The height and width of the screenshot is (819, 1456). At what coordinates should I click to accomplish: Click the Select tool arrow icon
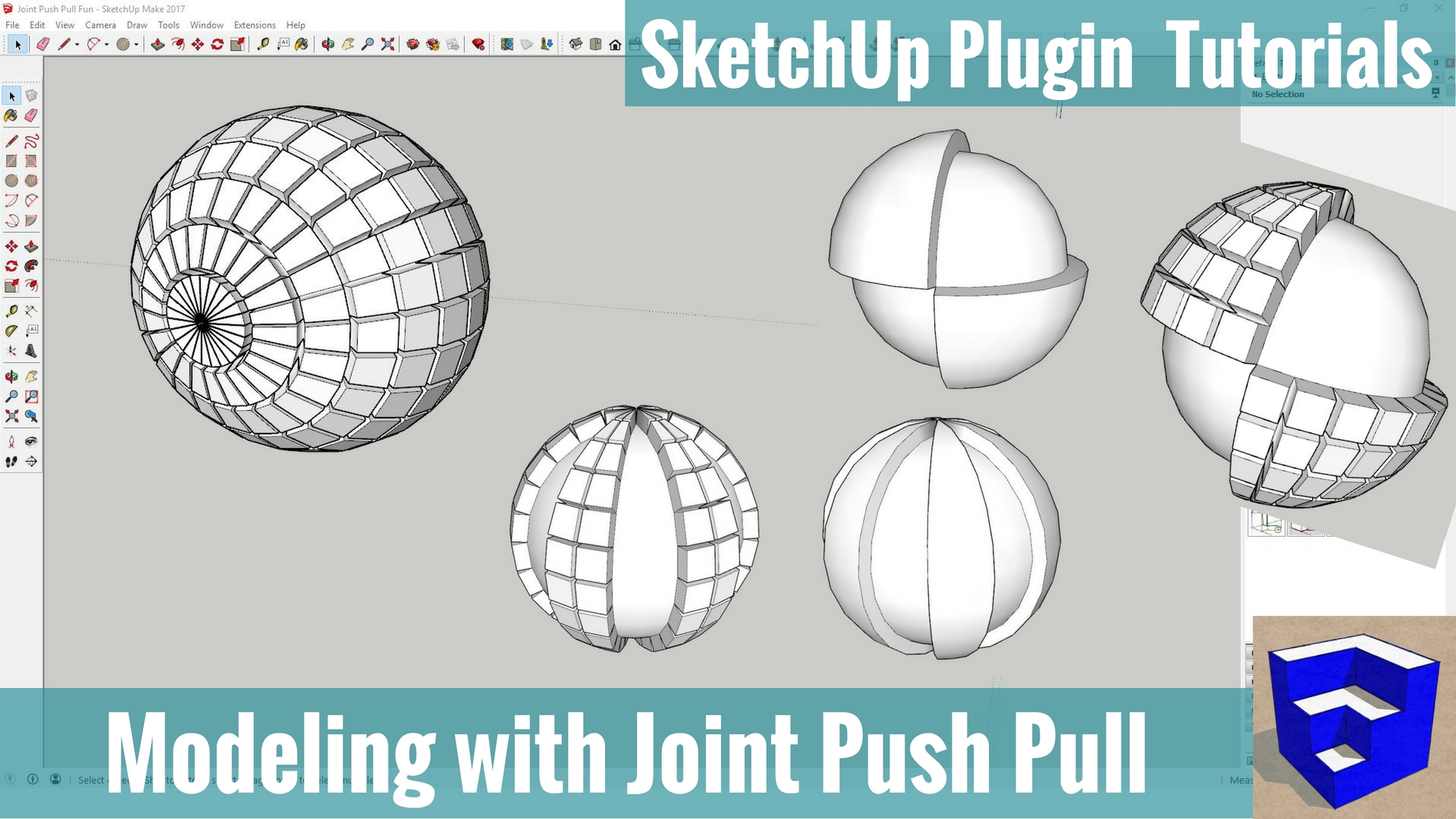point(17,44)
